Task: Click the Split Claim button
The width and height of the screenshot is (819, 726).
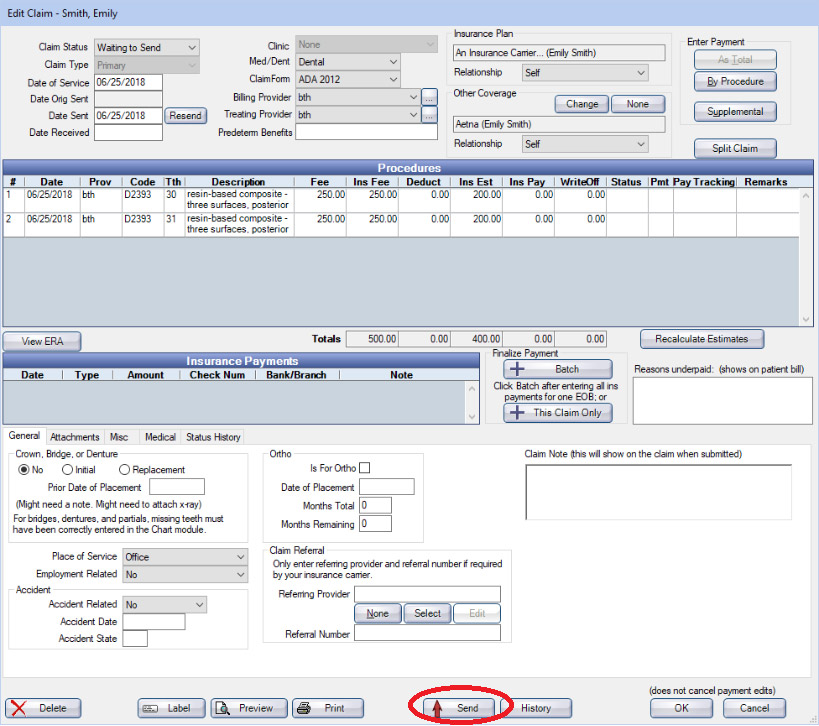Action: pos(735,148)
